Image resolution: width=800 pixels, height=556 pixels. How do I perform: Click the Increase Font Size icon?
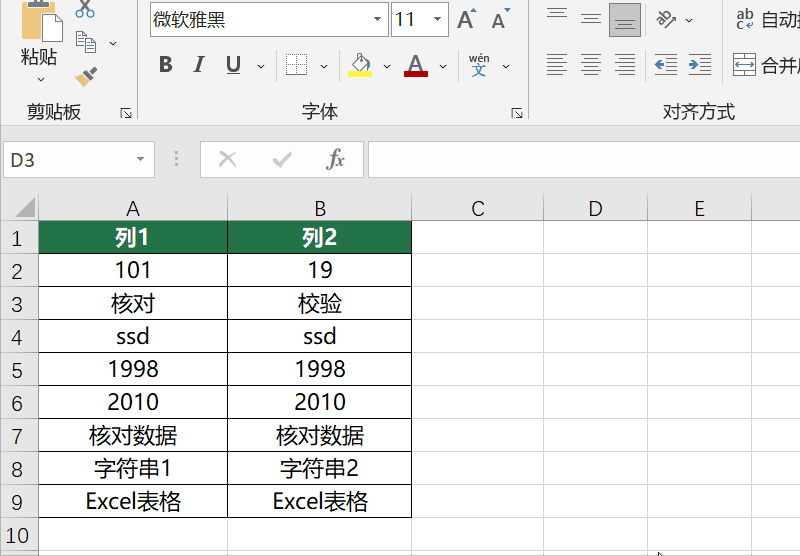[466, 19]
